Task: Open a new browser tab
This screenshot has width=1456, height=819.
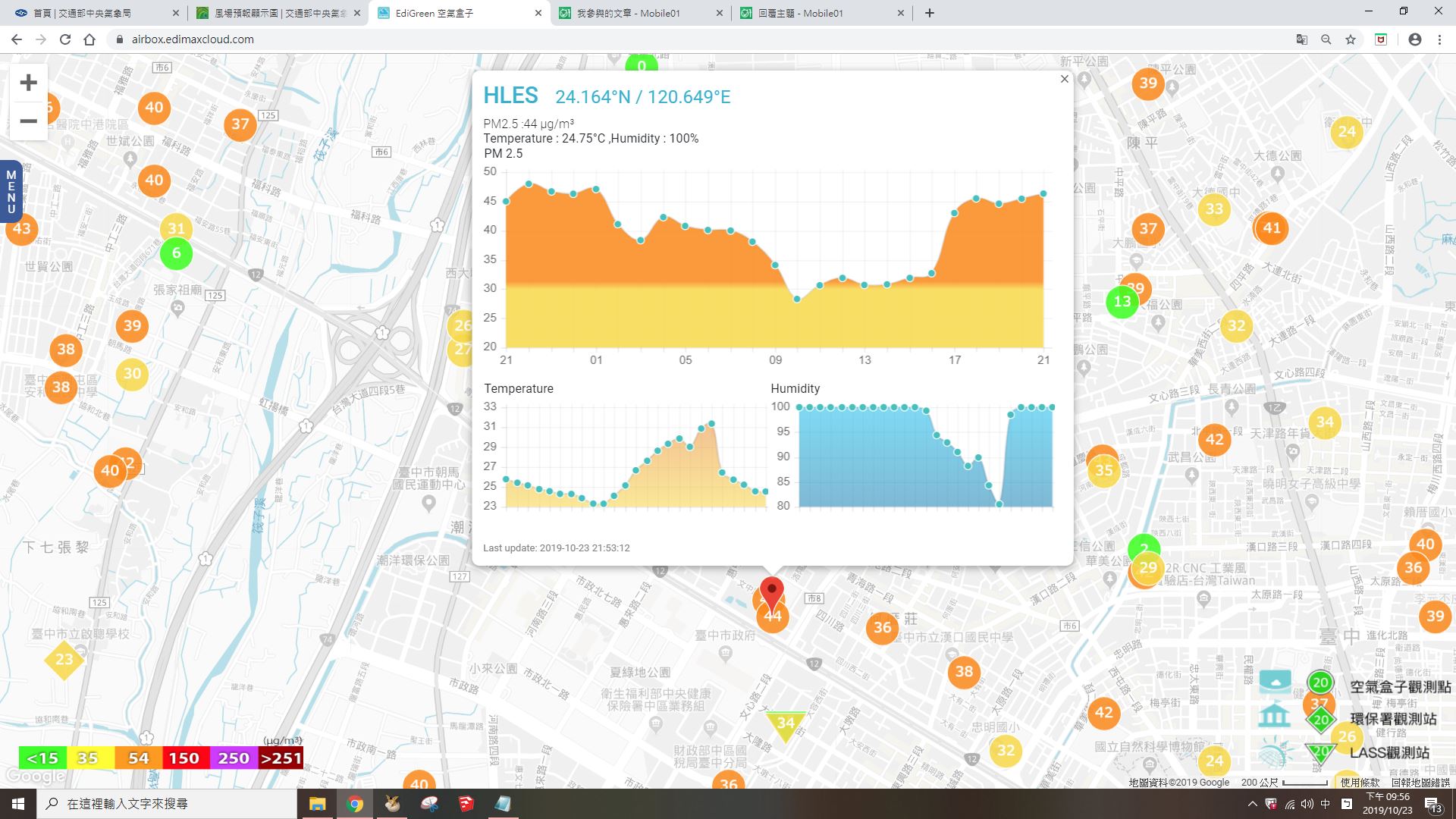Action: [x=929, y=13]
